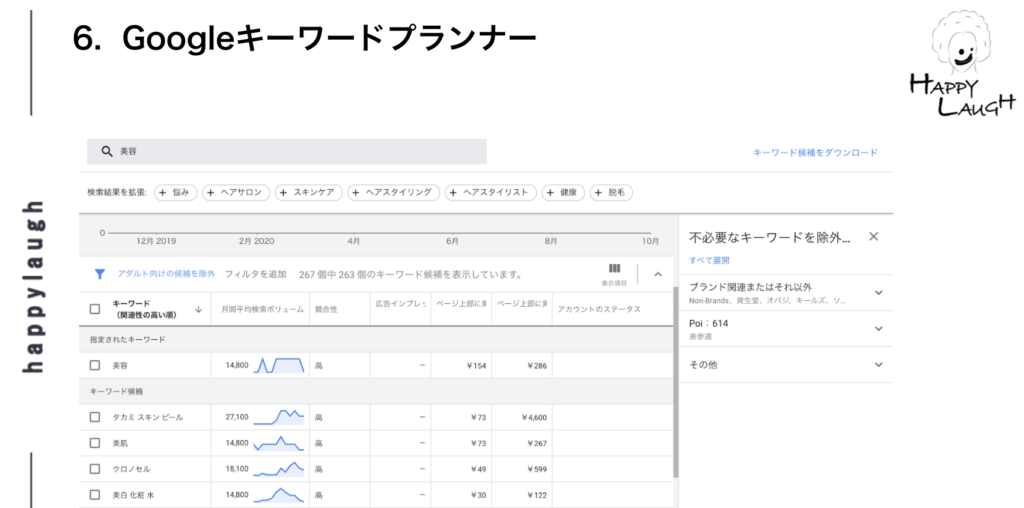Open the columns (表示項目) icon
This screenshot has height=508, width=1024.
[x=615, y=268]
